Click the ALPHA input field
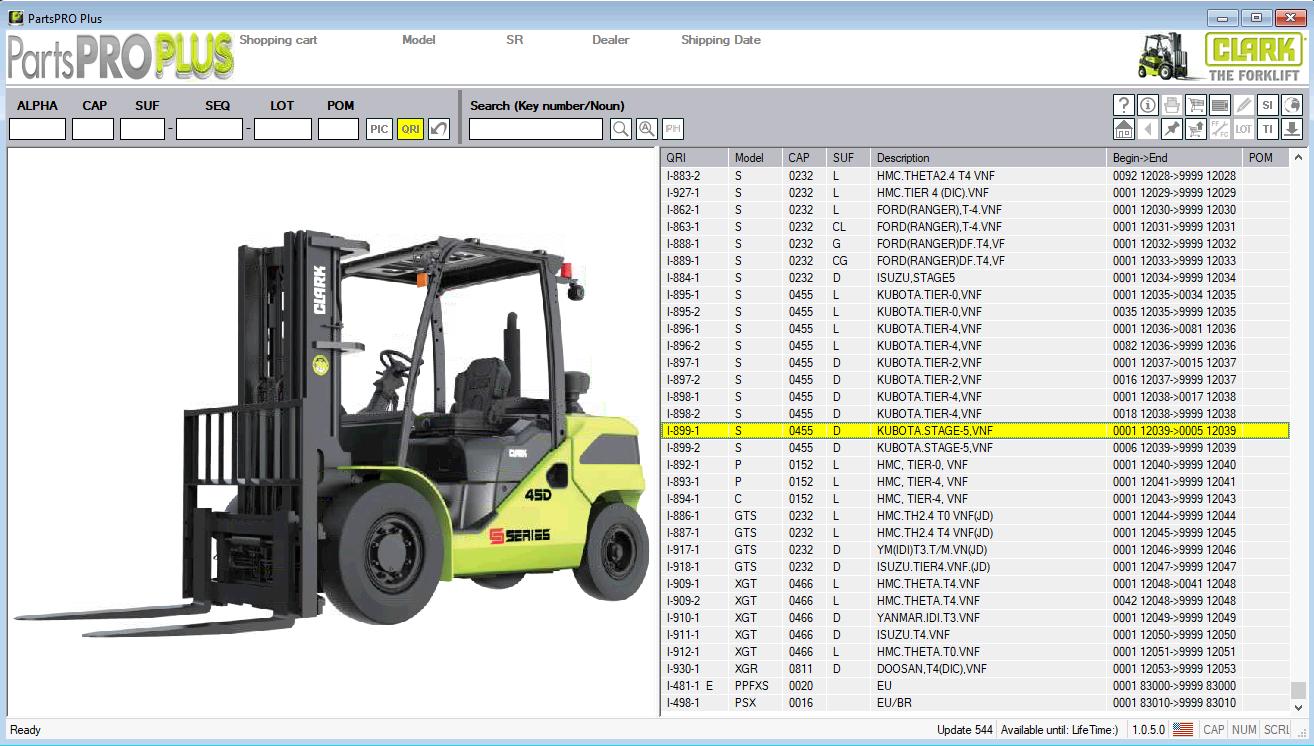 36,128
